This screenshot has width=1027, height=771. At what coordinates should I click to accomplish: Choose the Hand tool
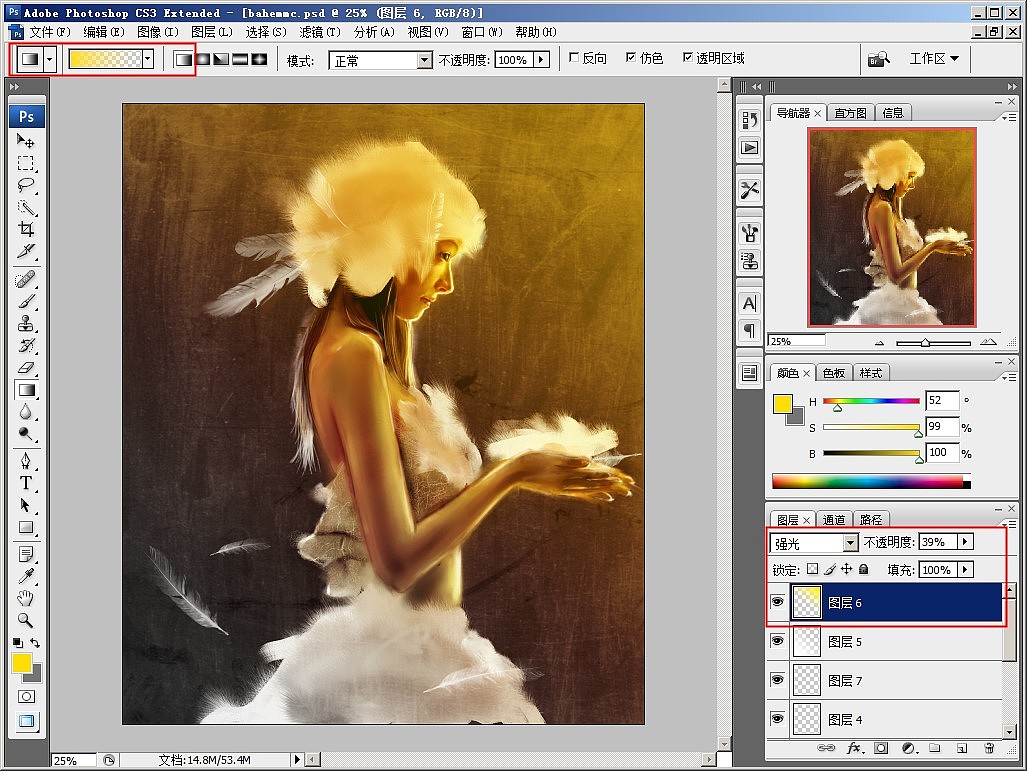pos(27,598)
